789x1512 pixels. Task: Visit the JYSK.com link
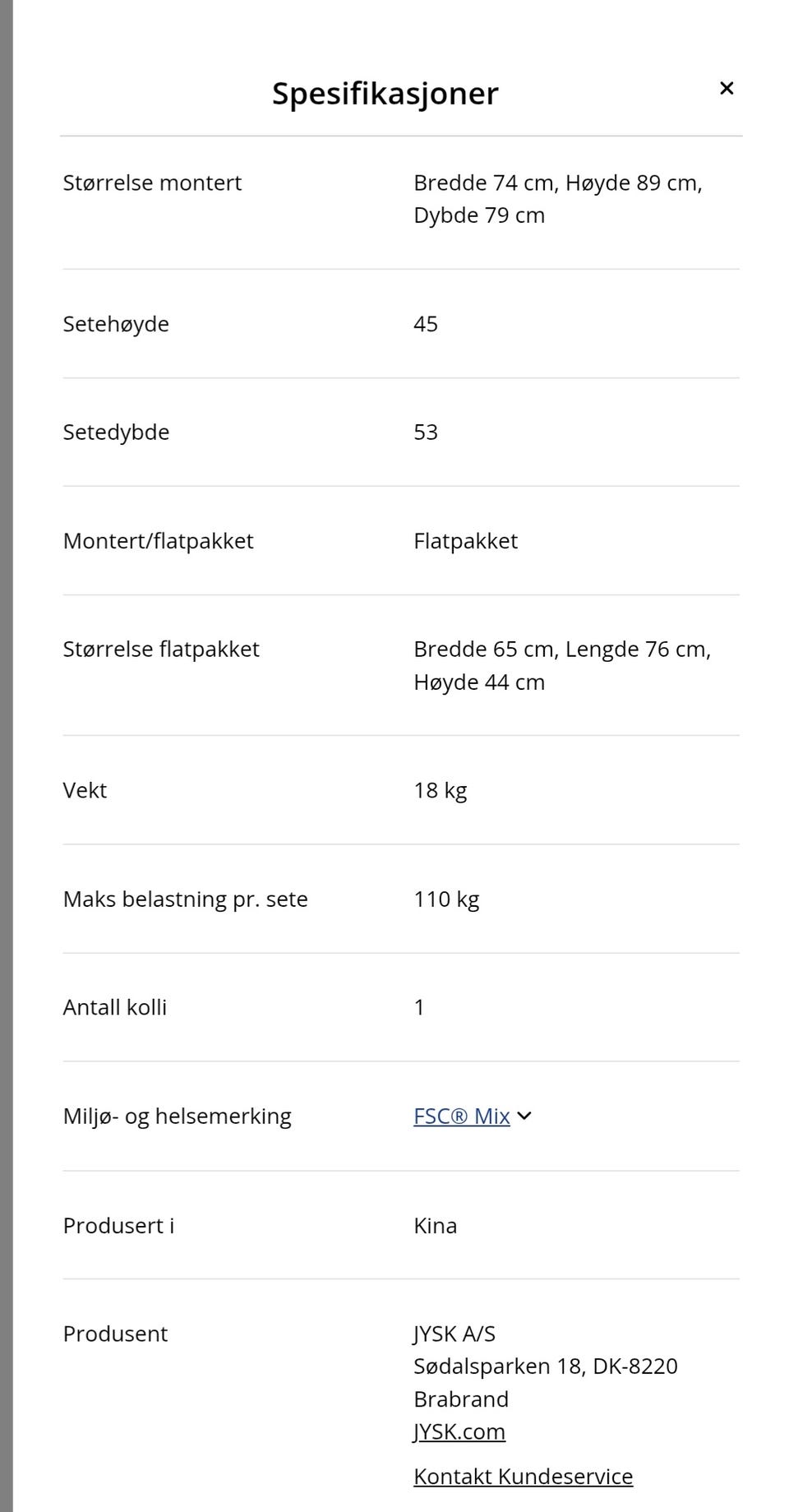[x=459, y=1431]
